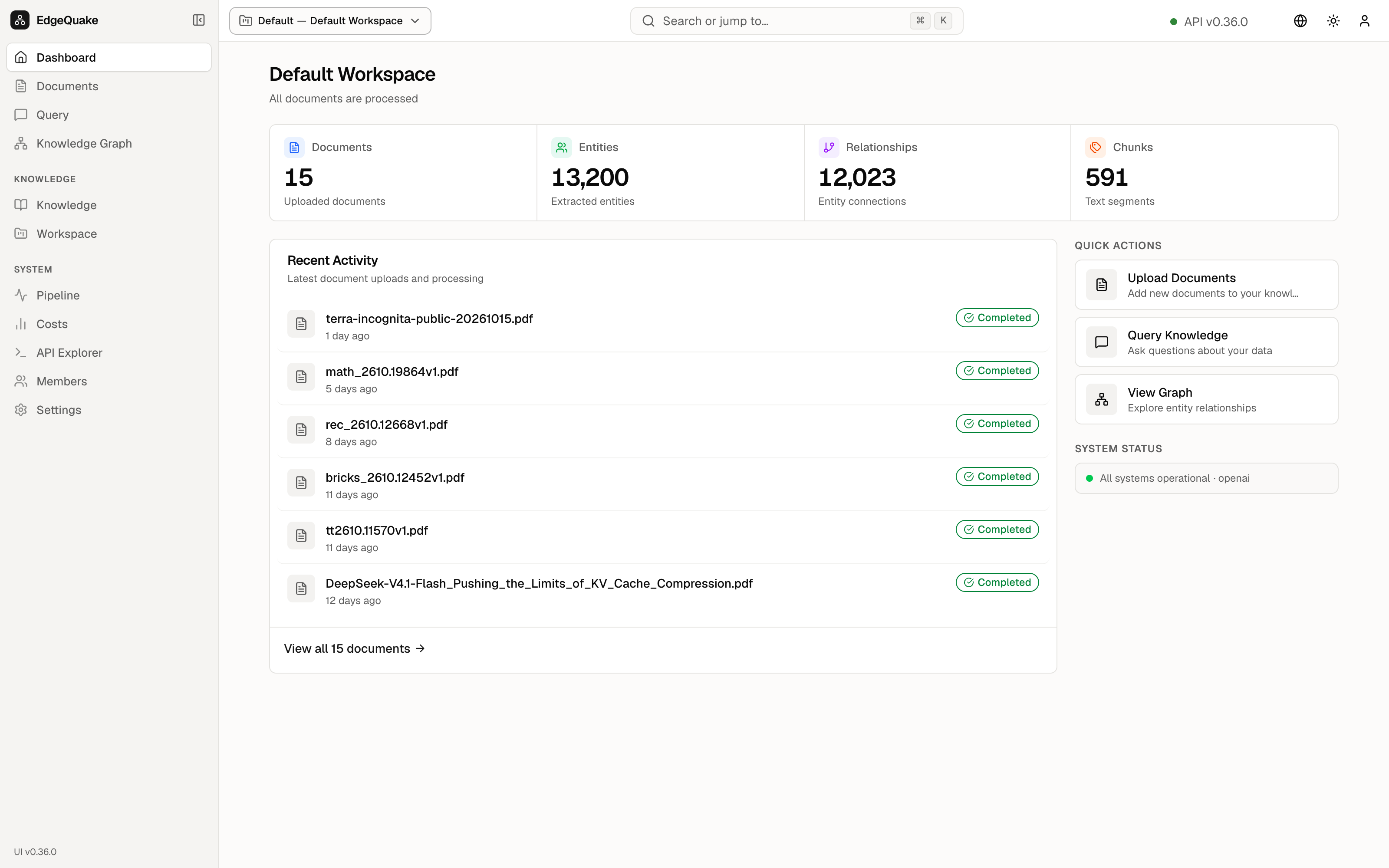1389x868 pixels.
Task: Open Members in the sidebar
Action: click(109, 381)
